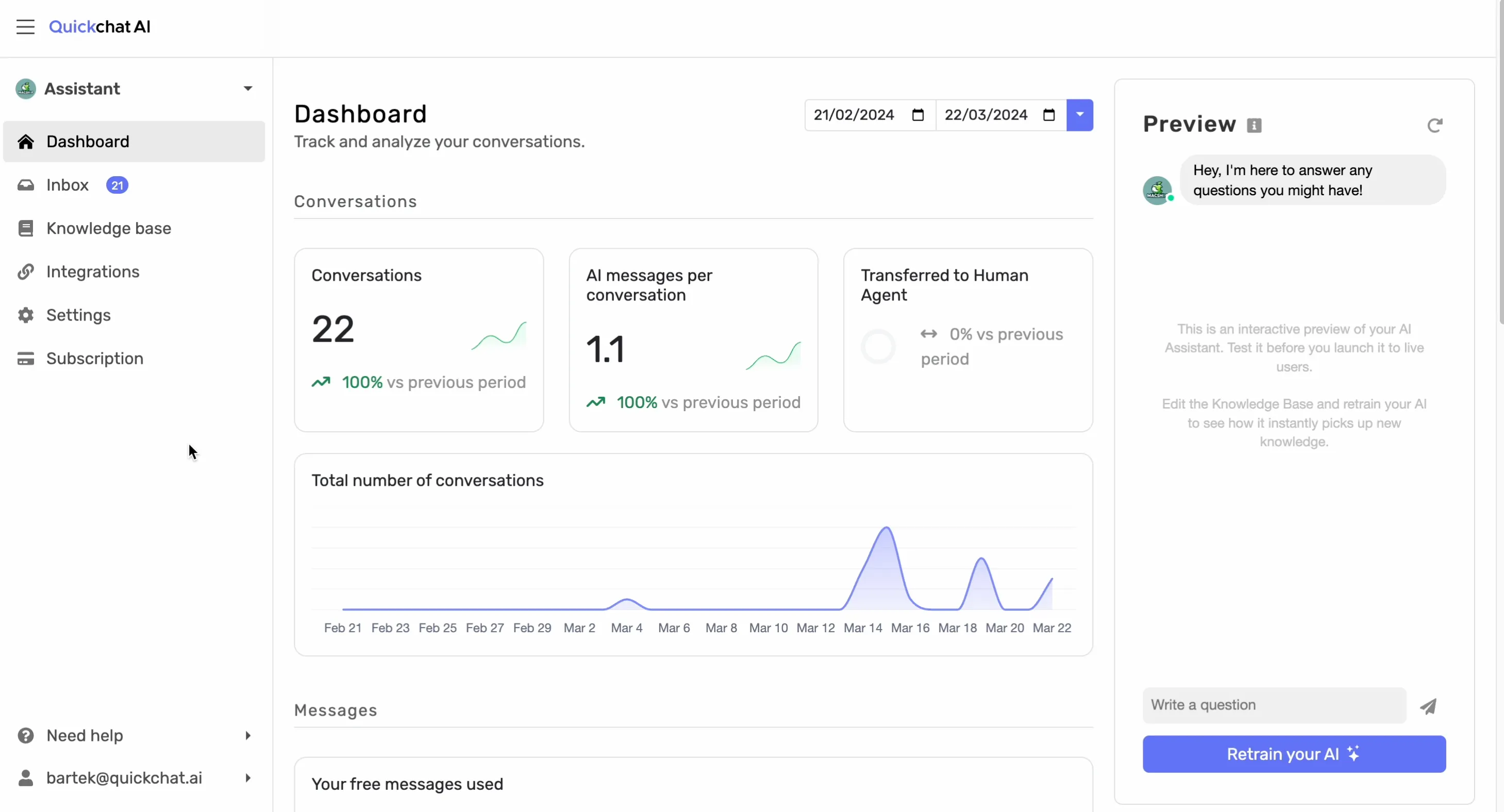Click the Subscription card icon
The width and height of the screenshot is (1504, 812).
point(25,359)
